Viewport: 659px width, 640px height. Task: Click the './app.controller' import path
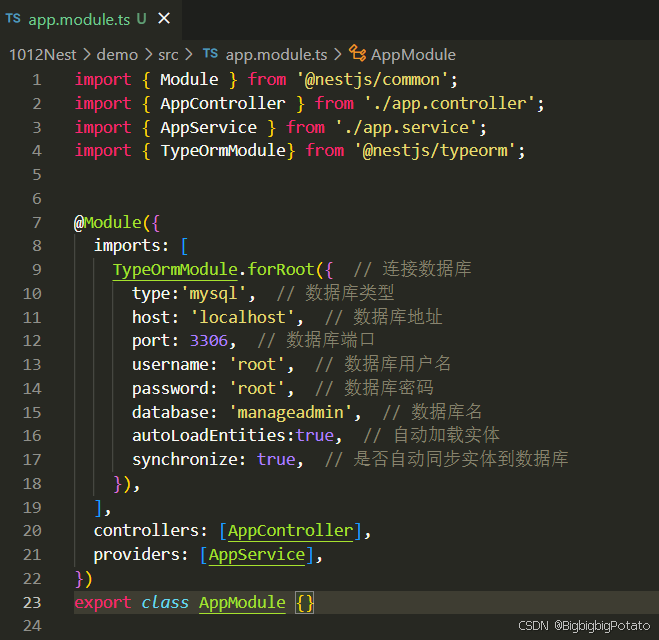click(449, 104)
